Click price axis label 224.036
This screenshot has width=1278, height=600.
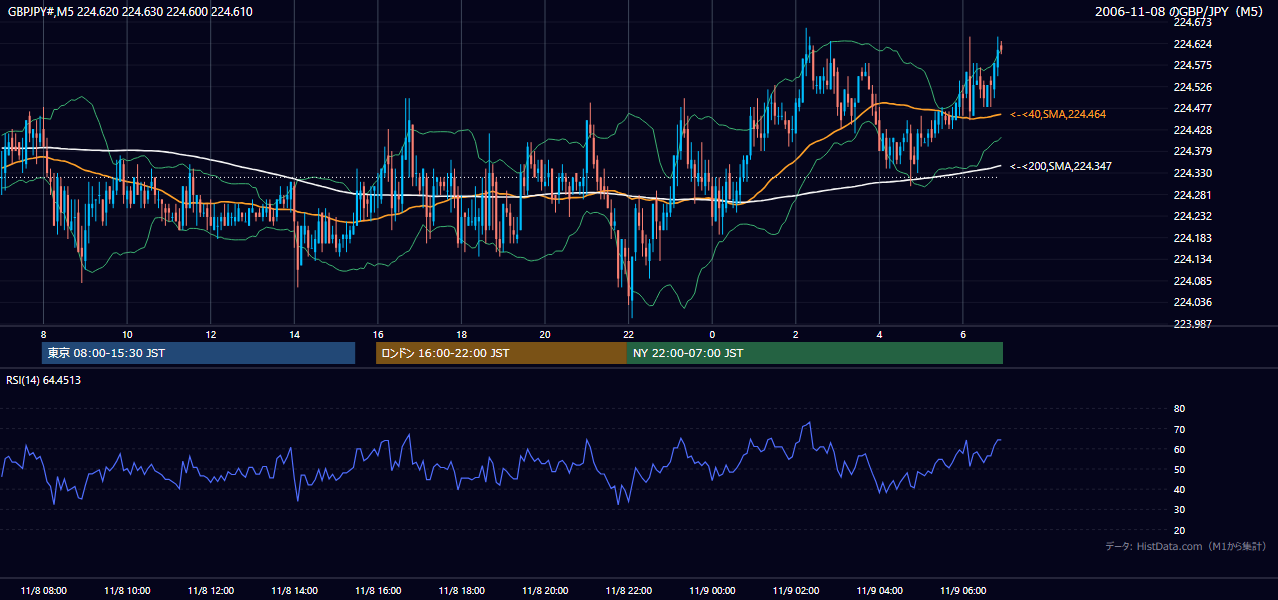coord(1192,302)
